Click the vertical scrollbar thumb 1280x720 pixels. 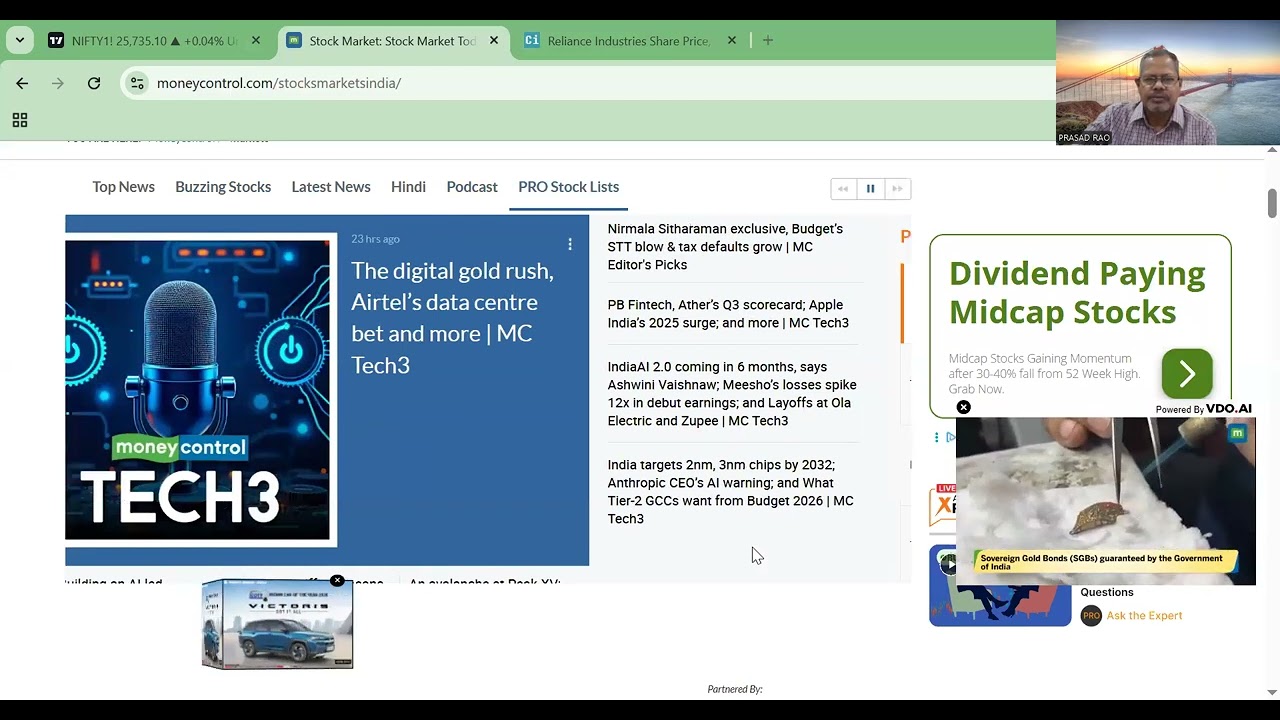point(1272,202)
